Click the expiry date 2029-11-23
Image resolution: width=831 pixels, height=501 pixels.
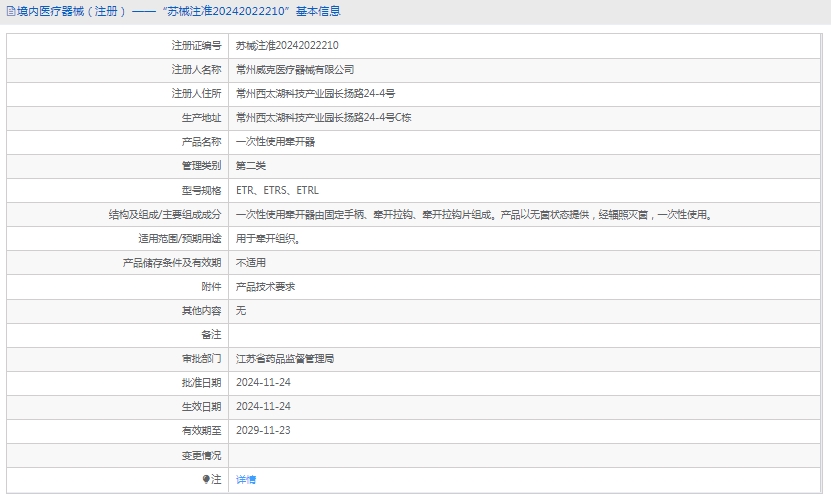click(263, 430)
